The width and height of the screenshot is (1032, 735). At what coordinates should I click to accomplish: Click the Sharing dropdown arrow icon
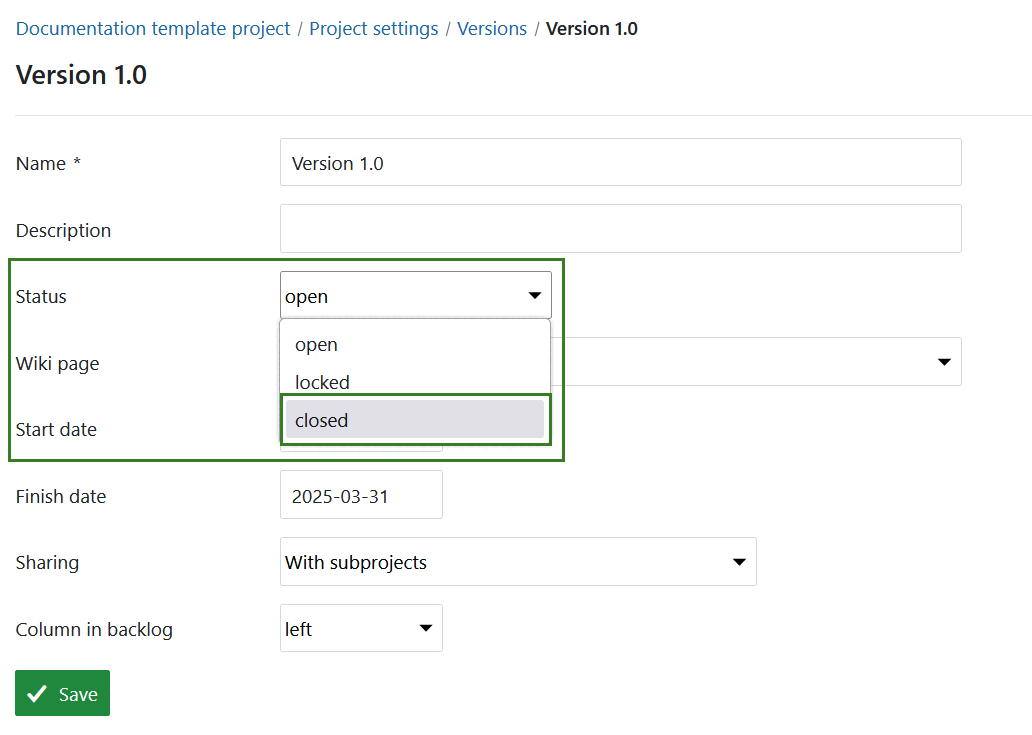pyautogui.click(x=740, y=561)
